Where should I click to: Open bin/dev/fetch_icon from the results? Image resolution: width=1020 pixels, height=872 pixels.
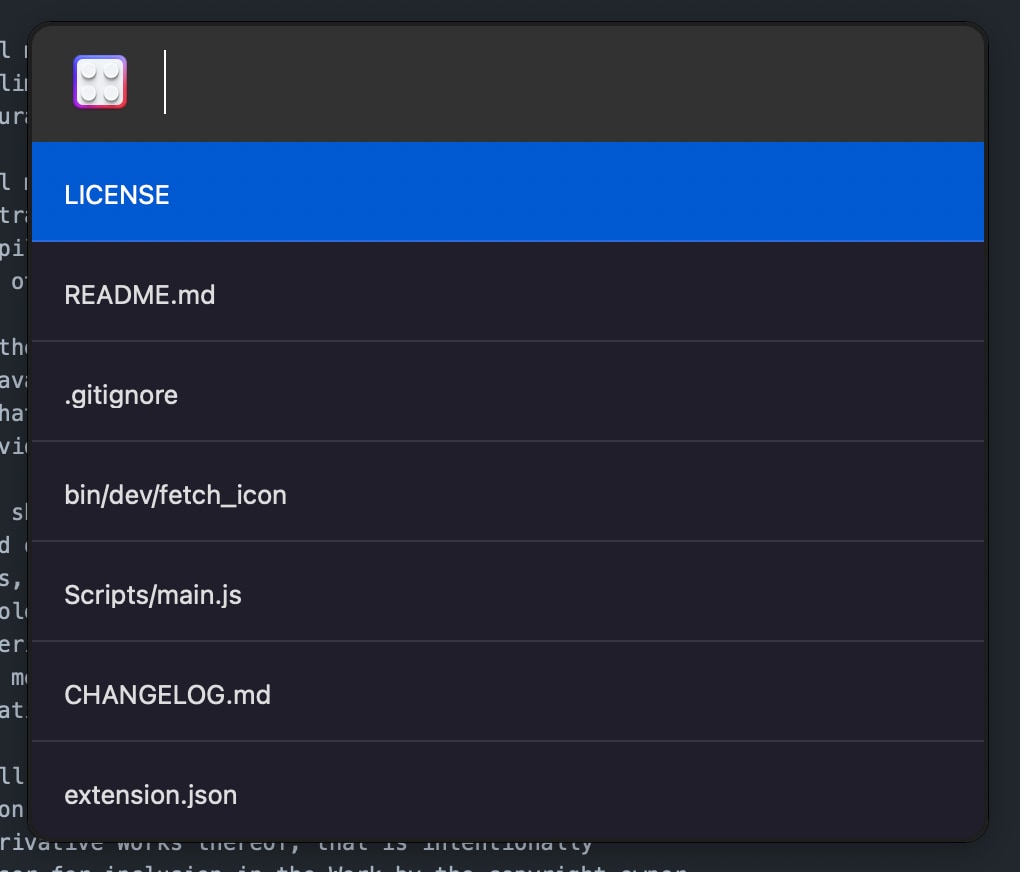pyautogui.click(x=507, y=492)
